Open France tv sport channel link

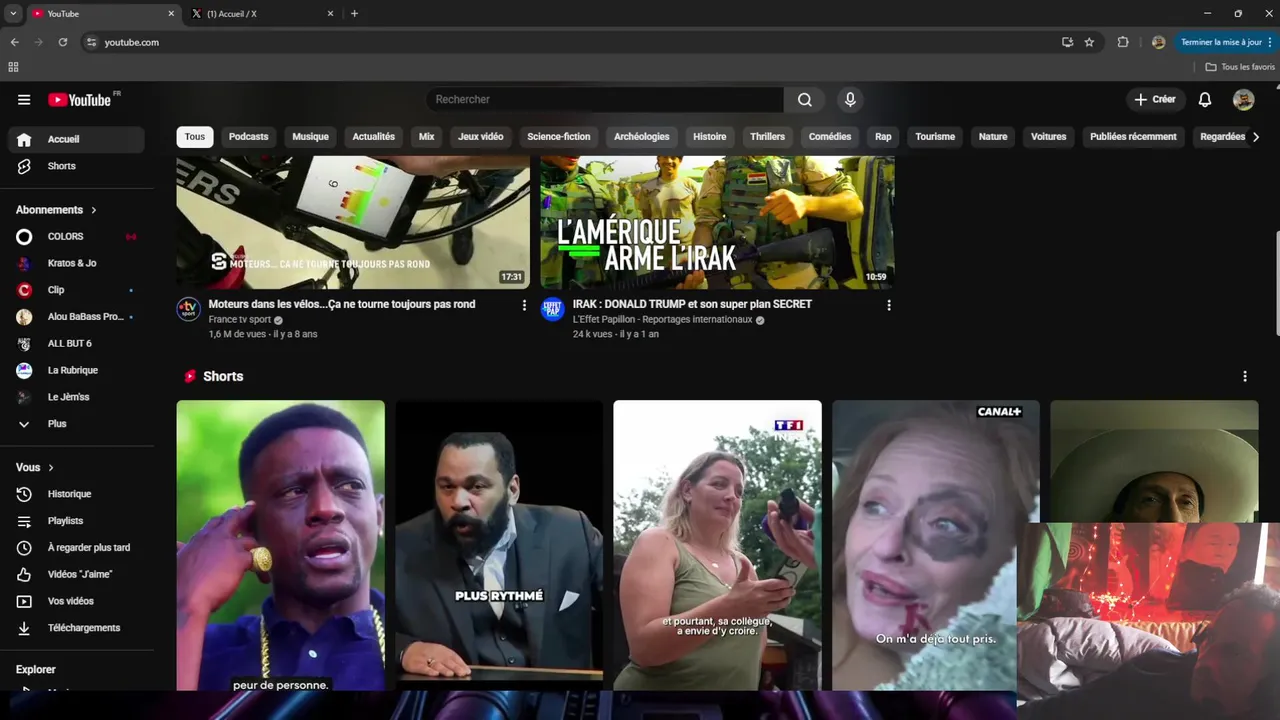(x=240, y=320)
